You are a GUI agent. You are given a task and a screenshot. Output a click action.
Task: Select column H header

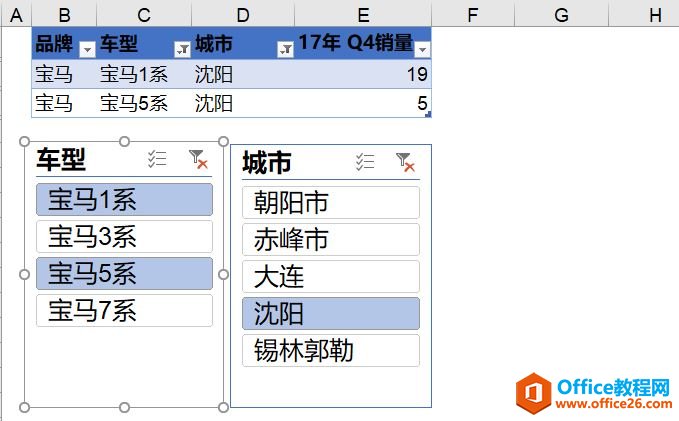tap(644, 14)
